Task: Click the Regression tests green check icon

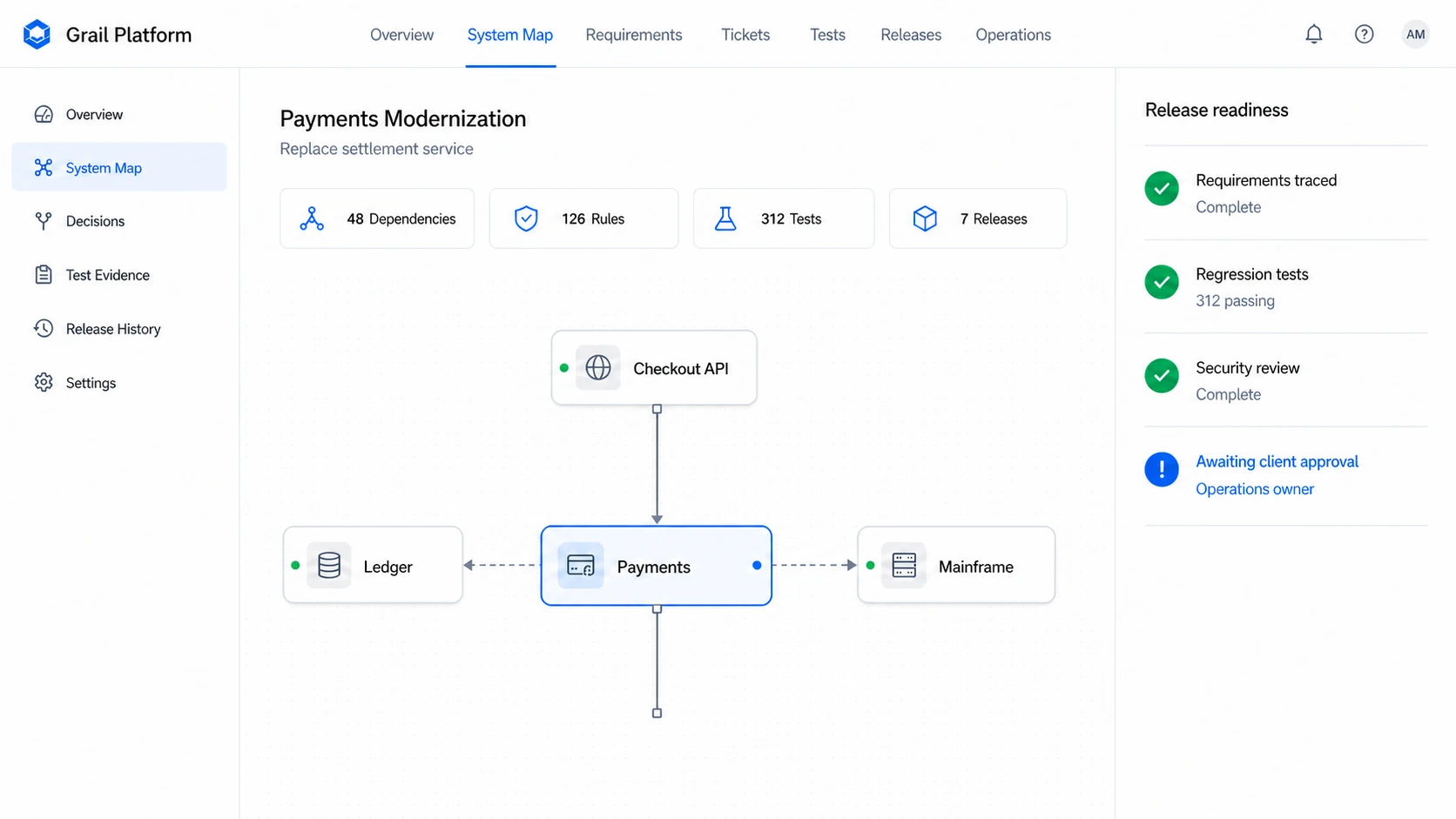Action: [1162, 282]
